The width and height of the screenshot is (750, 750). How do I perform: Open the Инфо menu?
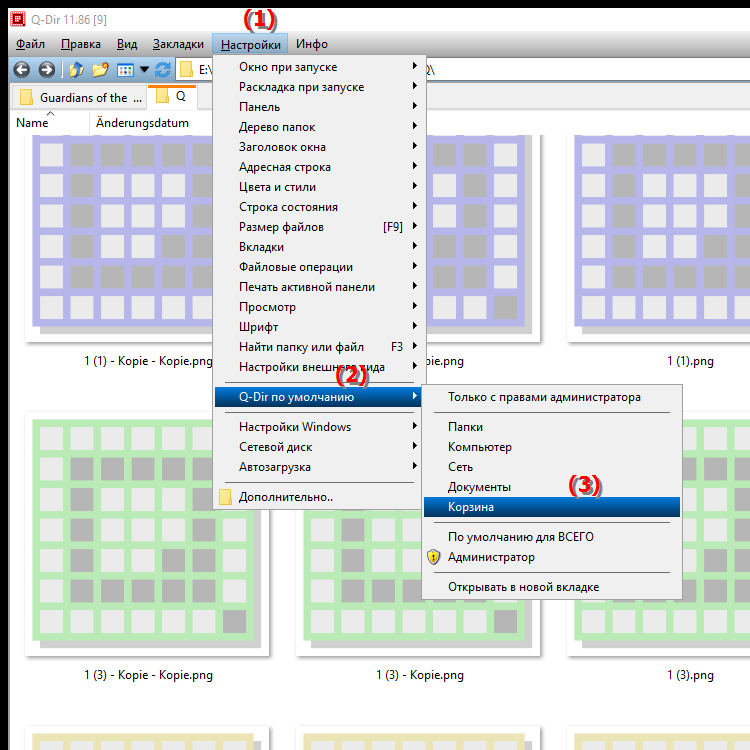tap(312, 44)
